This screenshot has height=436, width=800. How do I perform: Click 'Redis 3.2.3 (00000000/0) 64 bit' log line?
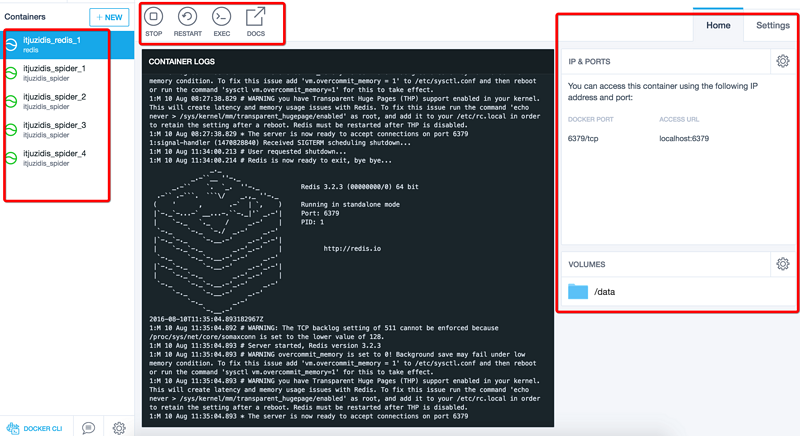click(x=359, y=187)
